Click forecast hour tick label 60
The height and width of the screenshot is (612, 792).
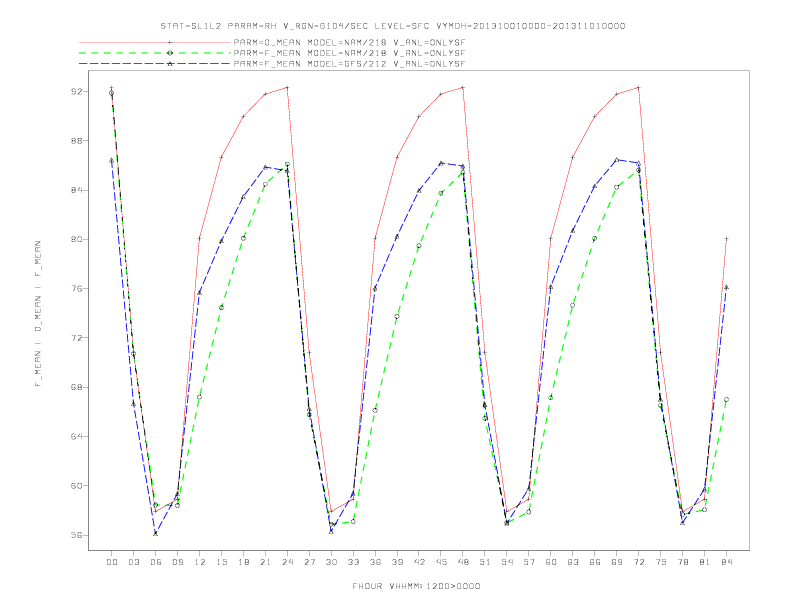[551, 562]
